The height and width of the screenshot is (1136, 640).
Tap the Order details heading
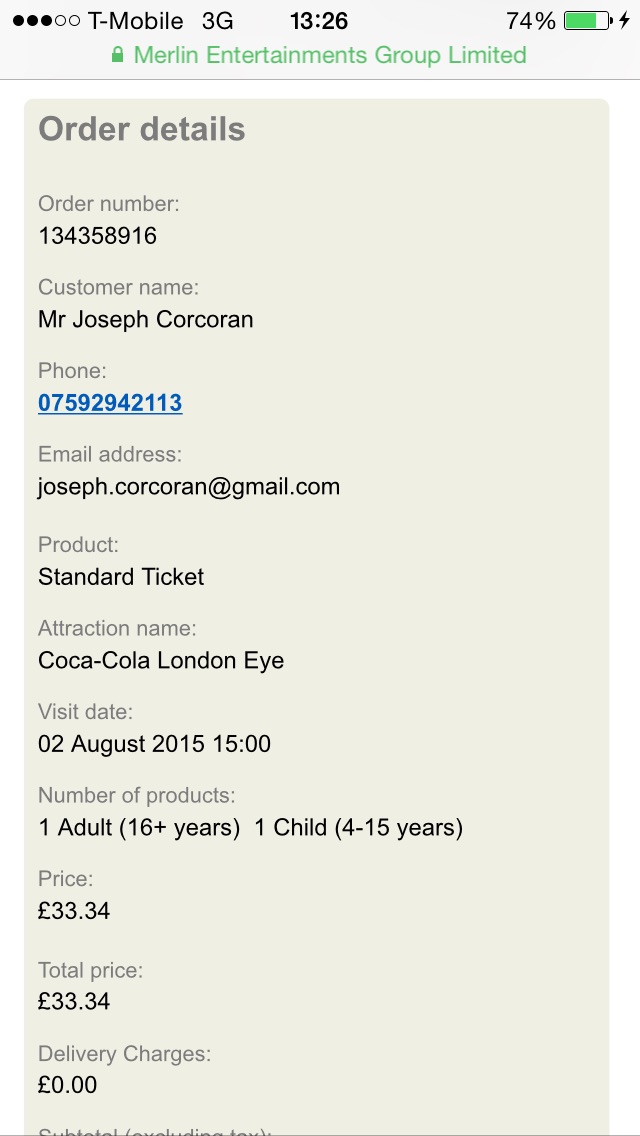click(x=142, y=129)
